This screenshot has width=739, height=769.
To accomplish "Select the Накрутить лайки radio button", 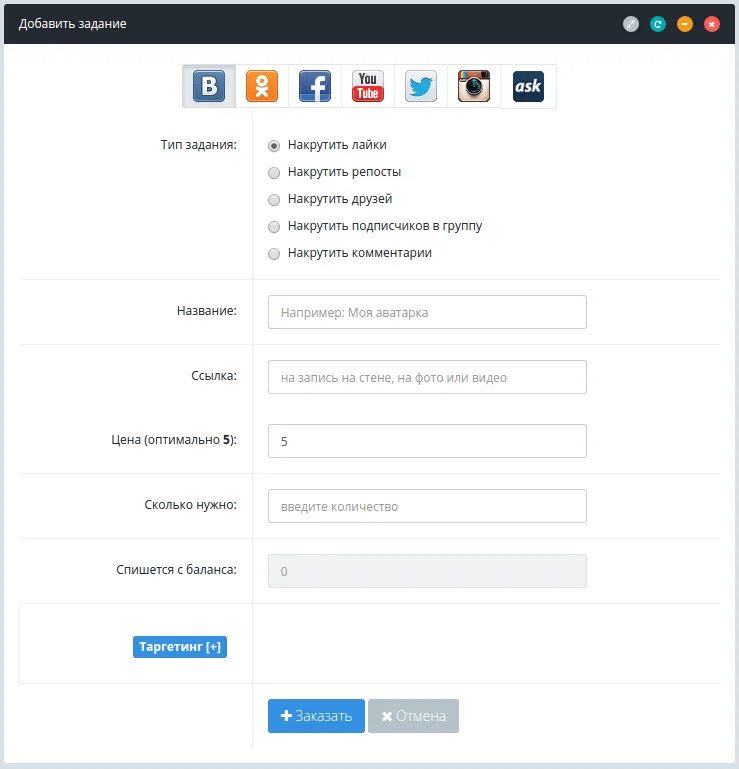I will click(x=274, y=146).
